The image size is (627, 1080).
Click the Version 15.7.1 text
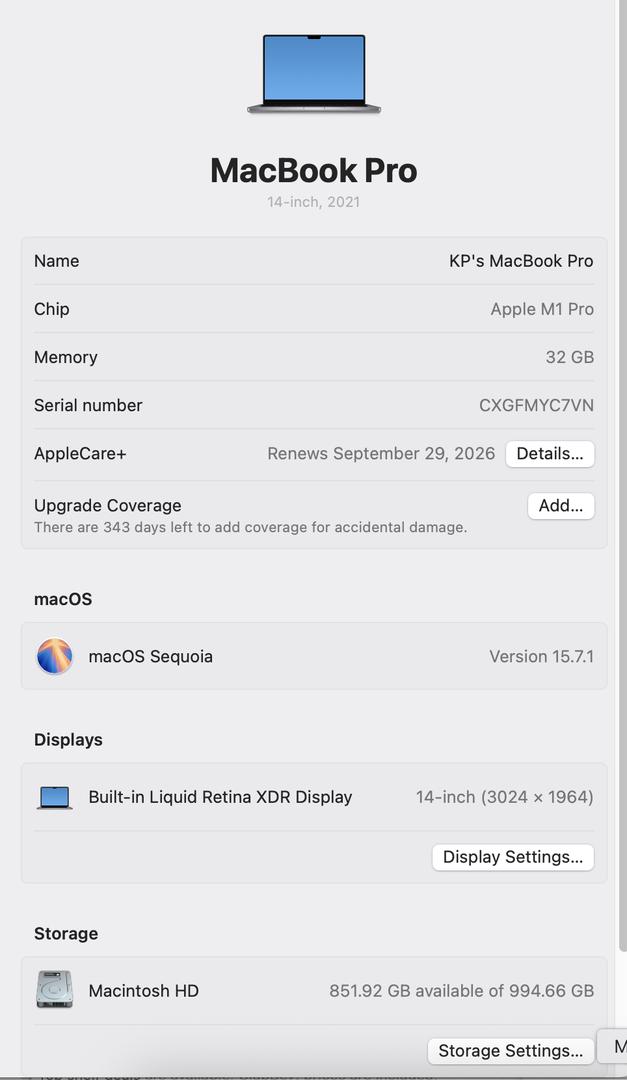pos(541,657)
